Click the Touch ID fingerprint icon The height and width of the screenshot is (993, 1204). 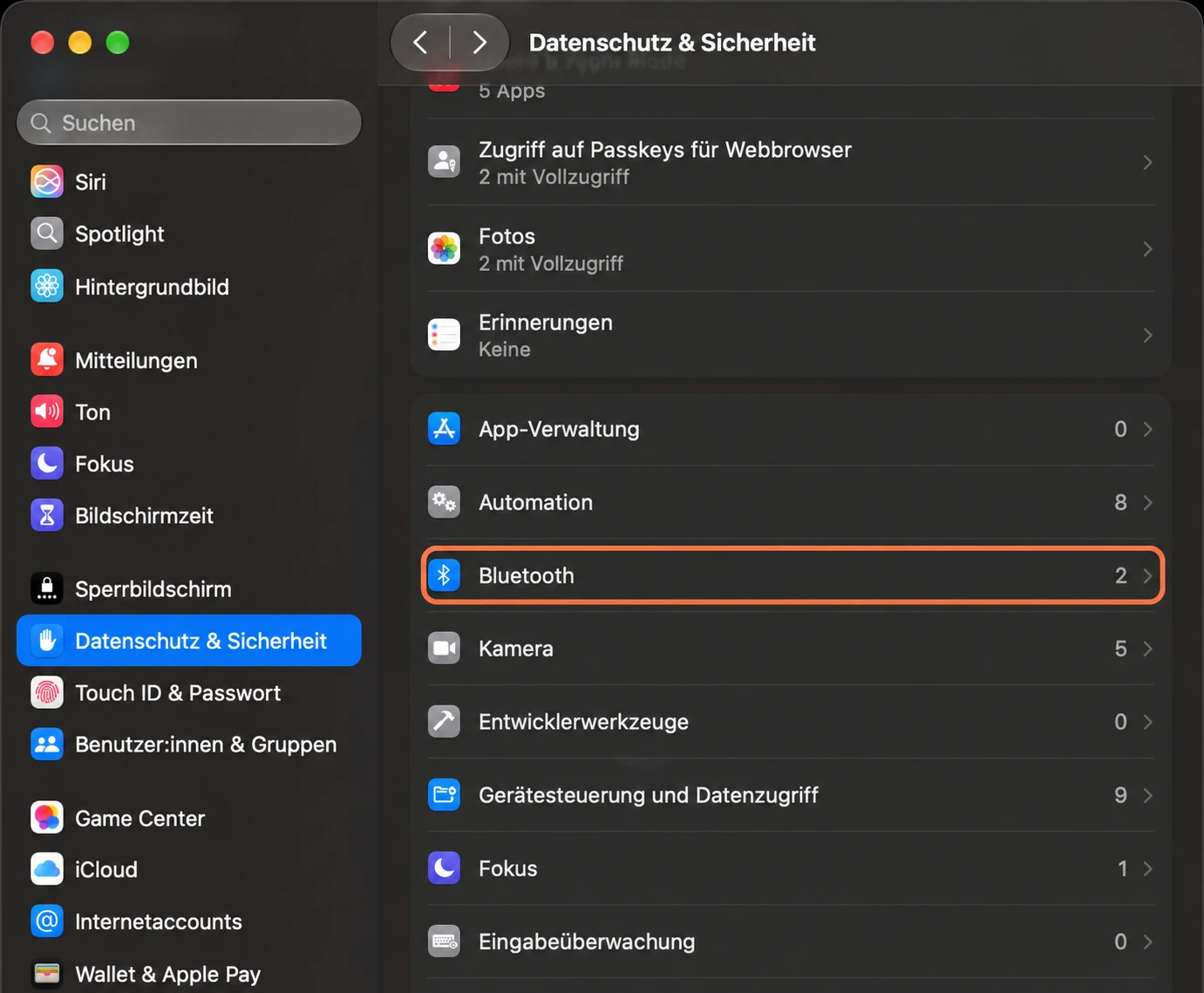pos(47,692)
